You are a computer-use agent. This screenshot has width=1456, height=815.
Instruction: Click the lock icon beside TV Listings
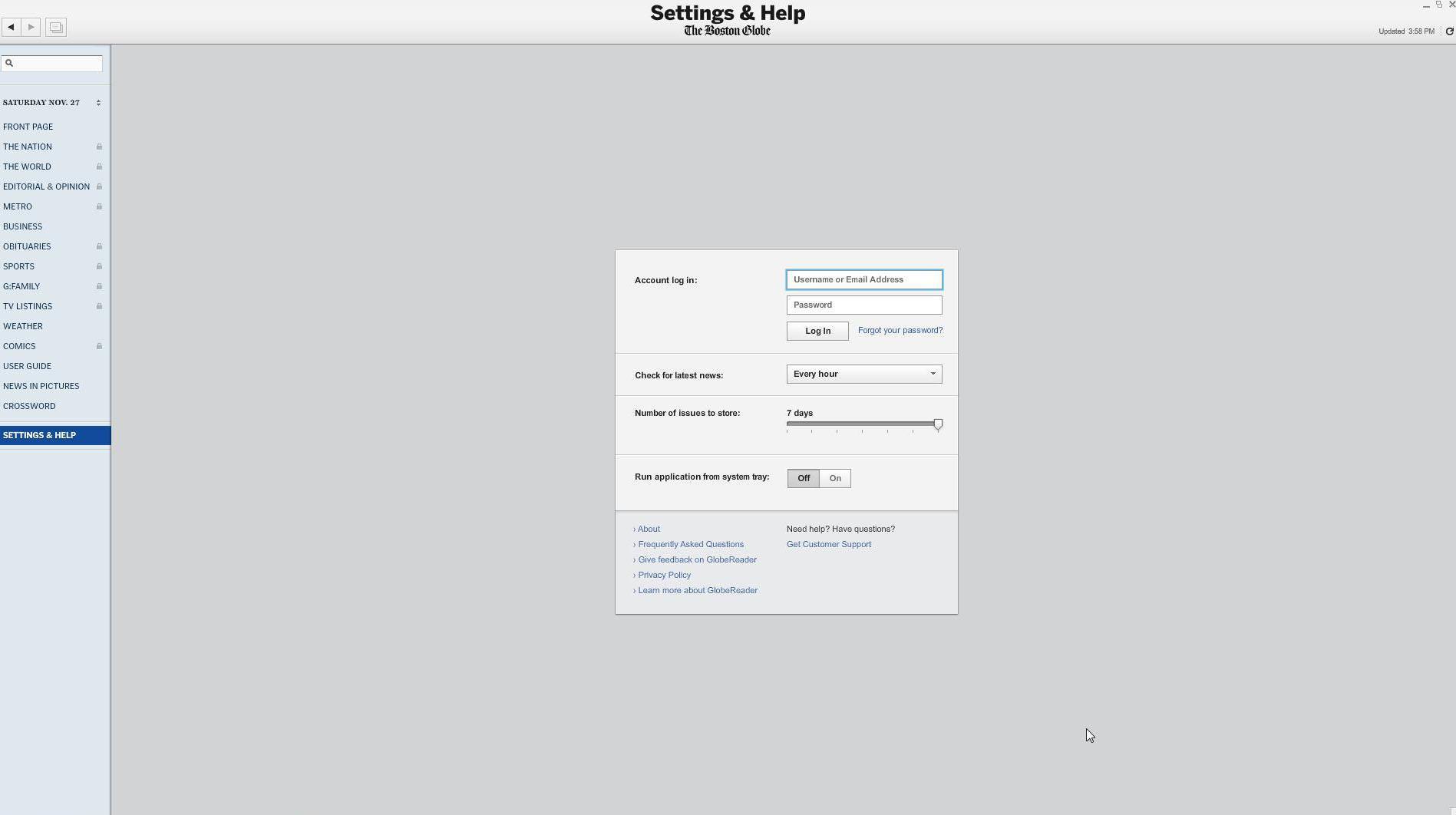(99, 306)
